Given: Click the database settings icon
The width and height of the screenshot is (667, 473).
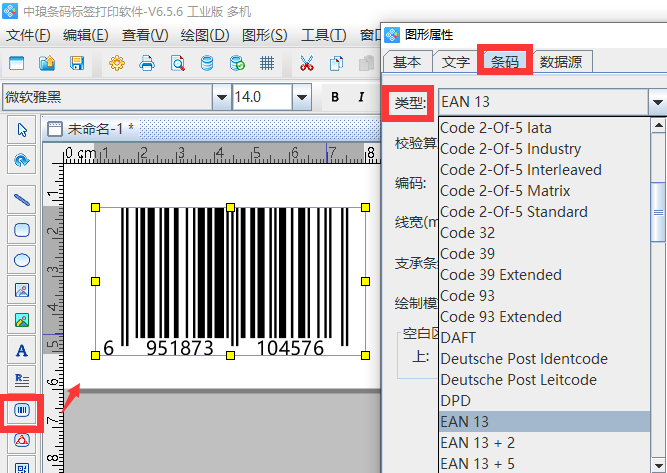Looking at the screenshot, I should pyautogui.click(x=207, y=63).
